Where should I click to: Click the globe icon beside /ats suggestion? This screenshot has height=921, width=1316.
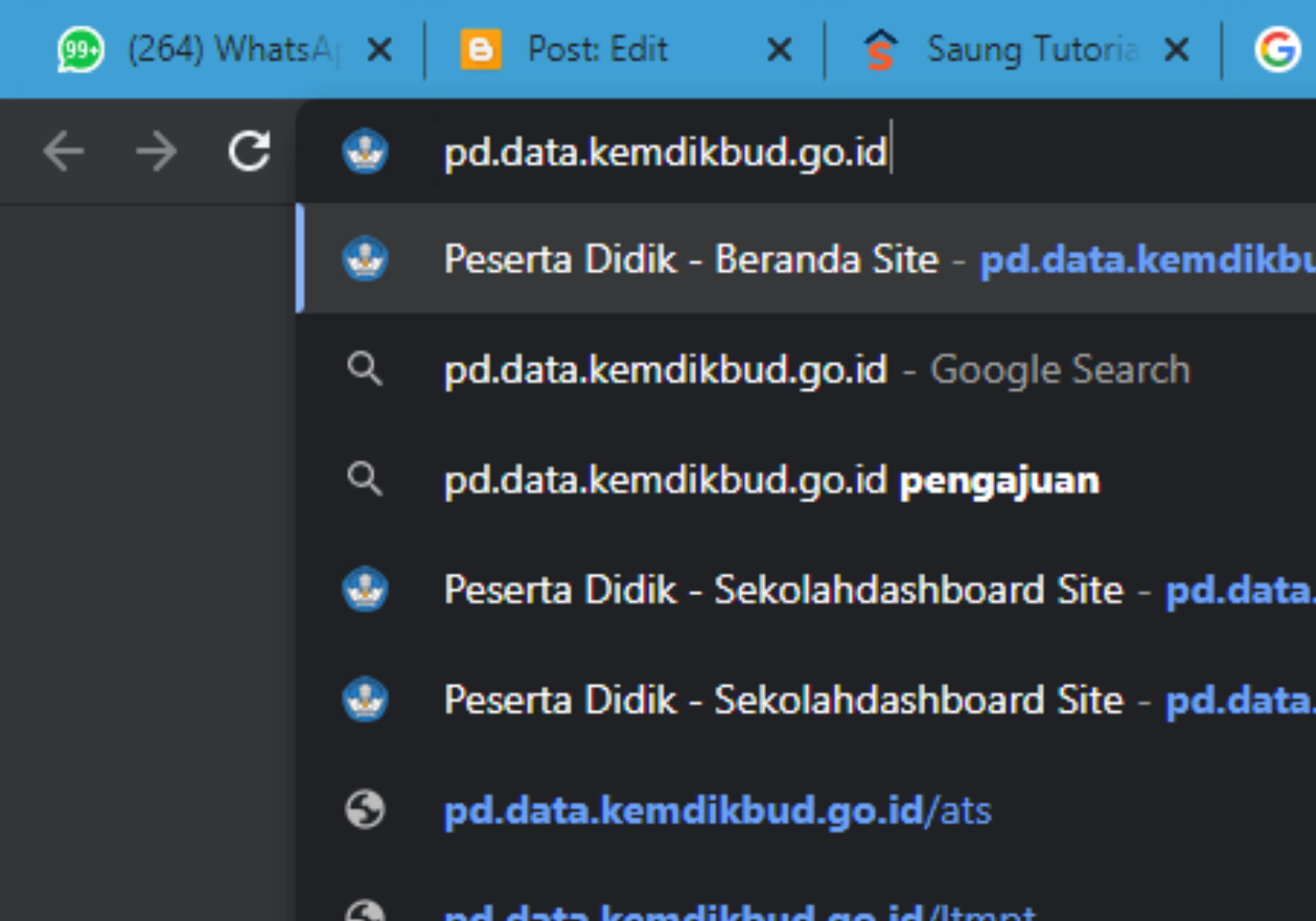click(x=364, y=810)
